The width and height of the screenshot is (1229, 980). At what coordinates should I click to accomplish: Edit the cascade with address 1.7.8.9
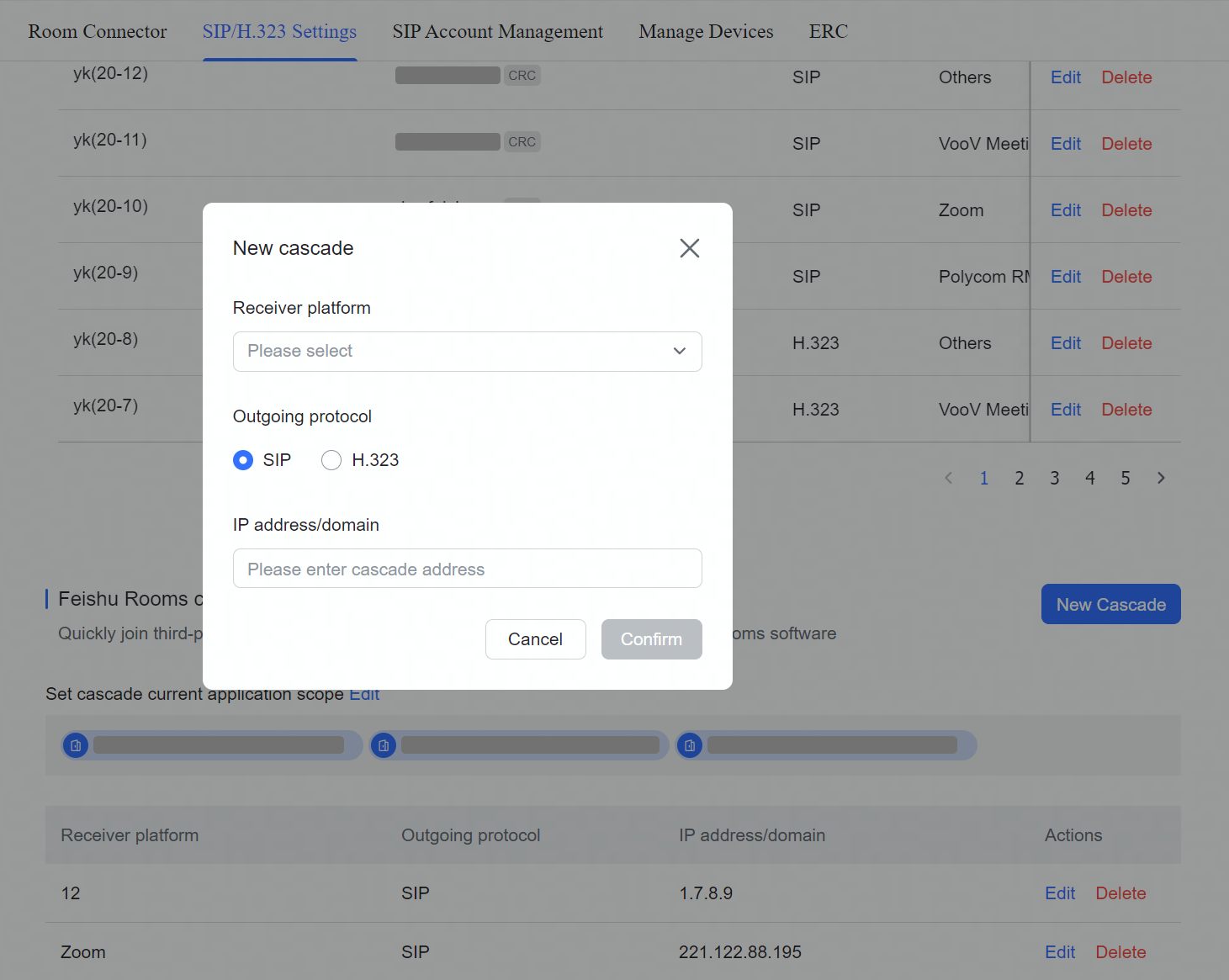point(1060,893)
